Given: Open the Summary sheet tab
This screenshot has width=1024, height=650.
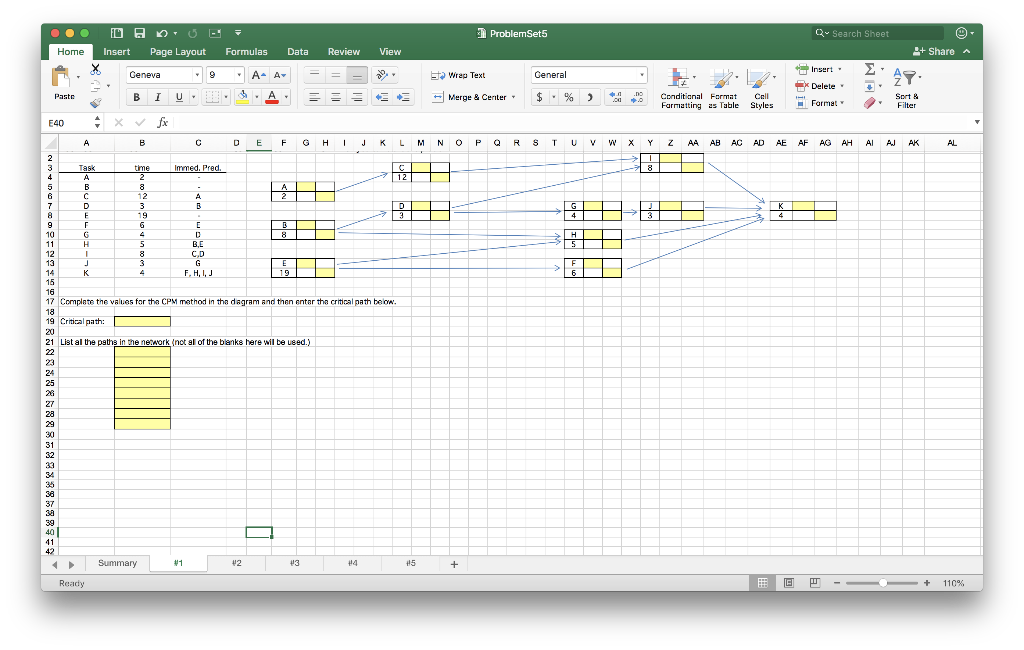Looking at the screenshot, I should pos(117,563).
